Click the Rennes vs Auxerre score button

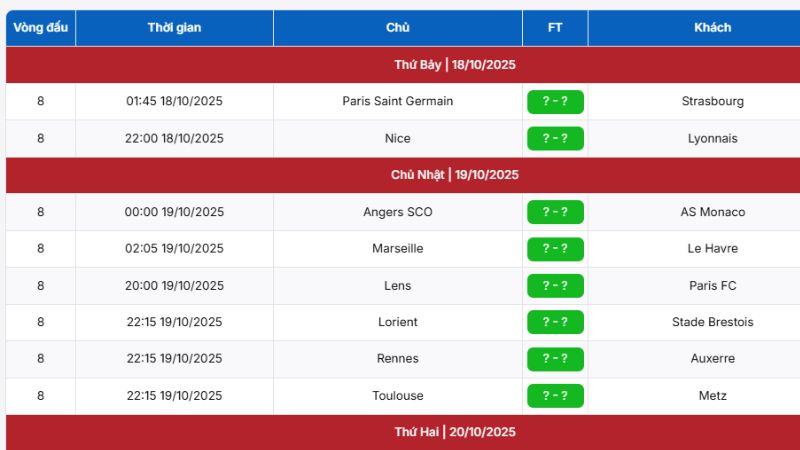point(555,358)
